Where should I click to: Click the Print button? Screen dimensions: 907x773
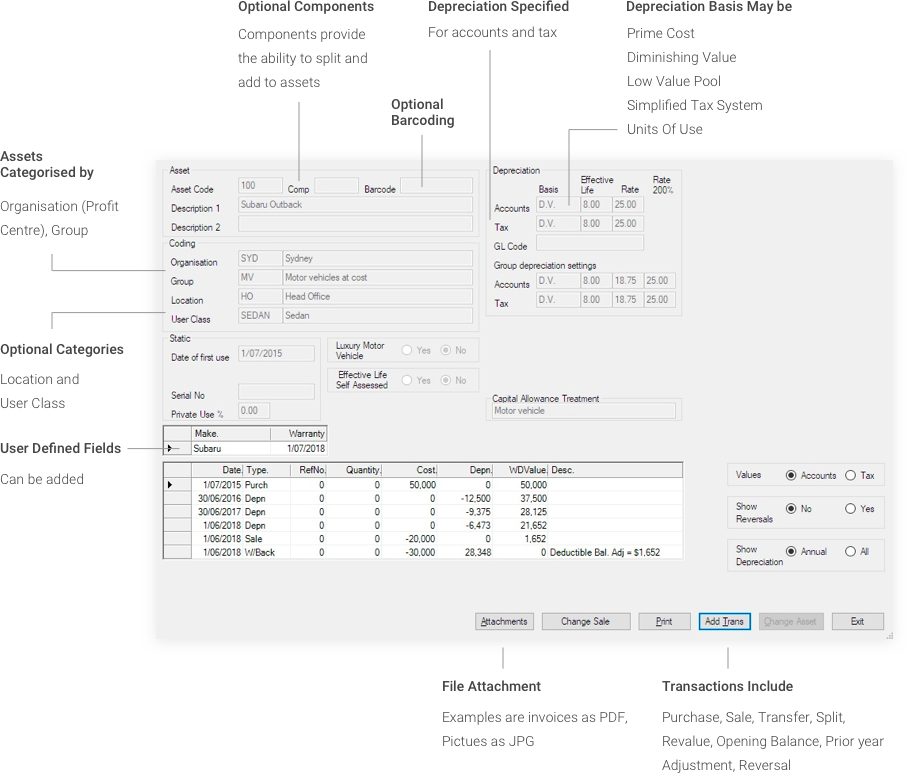(664, 621)
